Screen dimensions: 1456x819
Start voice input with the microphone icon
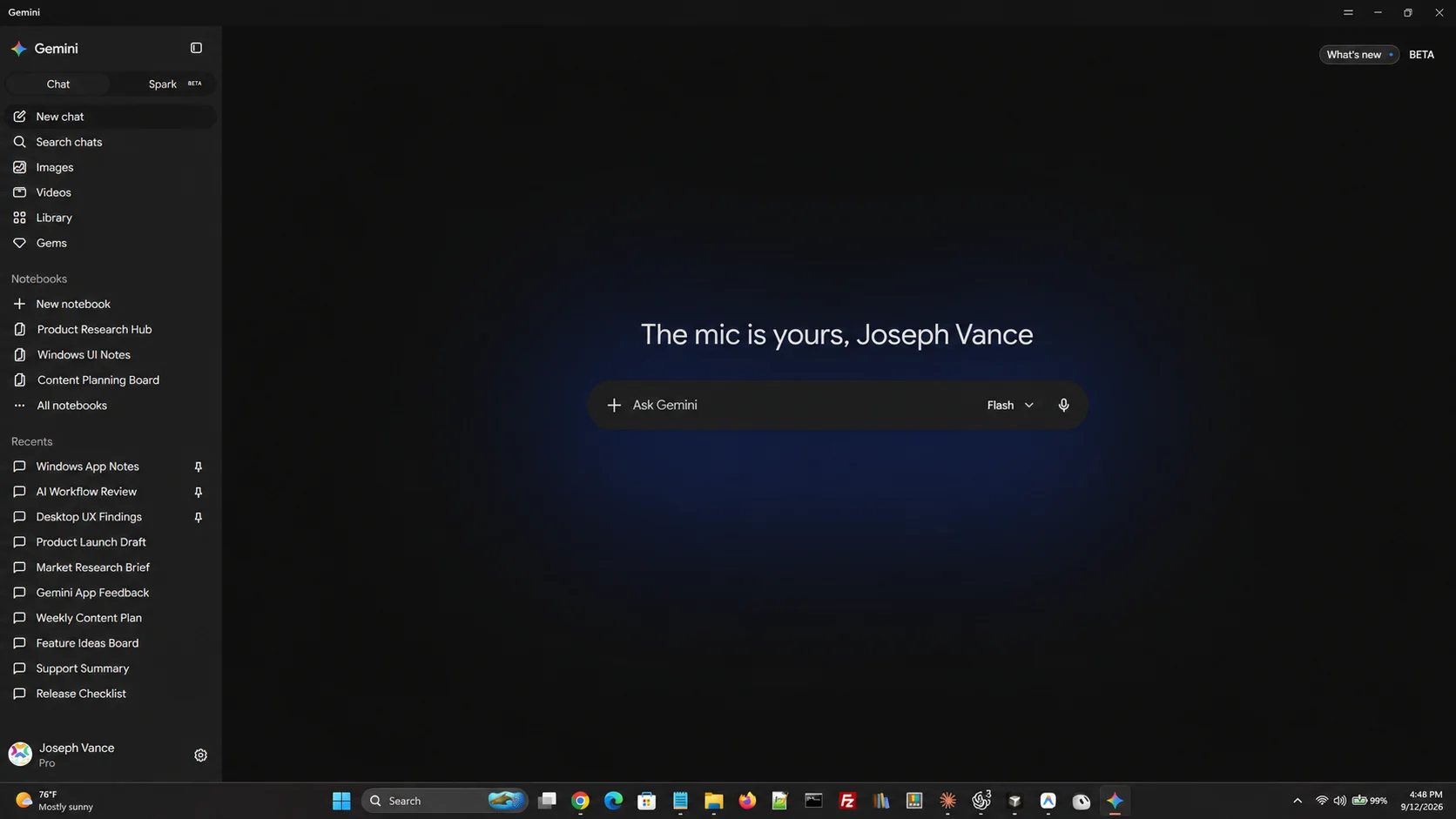pyautogui.click(x=1063, y=405)
